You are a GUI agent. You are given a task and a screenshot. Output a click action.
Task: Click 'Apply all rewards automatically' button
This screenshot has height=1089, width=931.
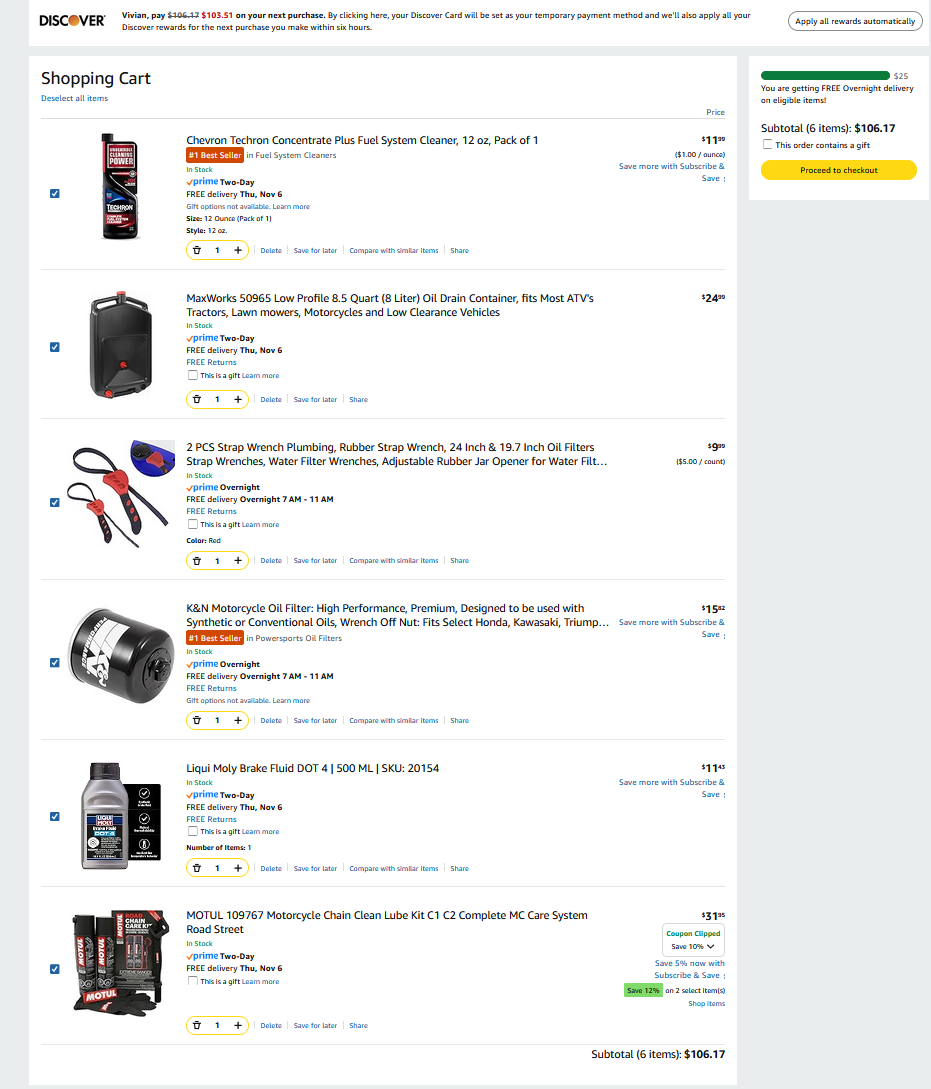pos(854,21)
